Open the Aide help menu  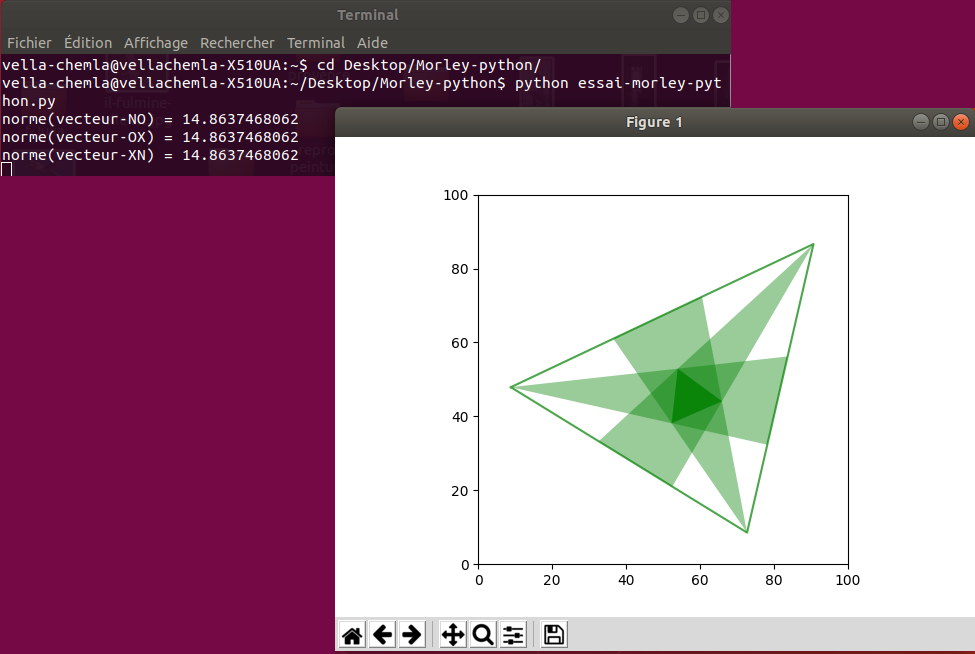coord(372,43)
